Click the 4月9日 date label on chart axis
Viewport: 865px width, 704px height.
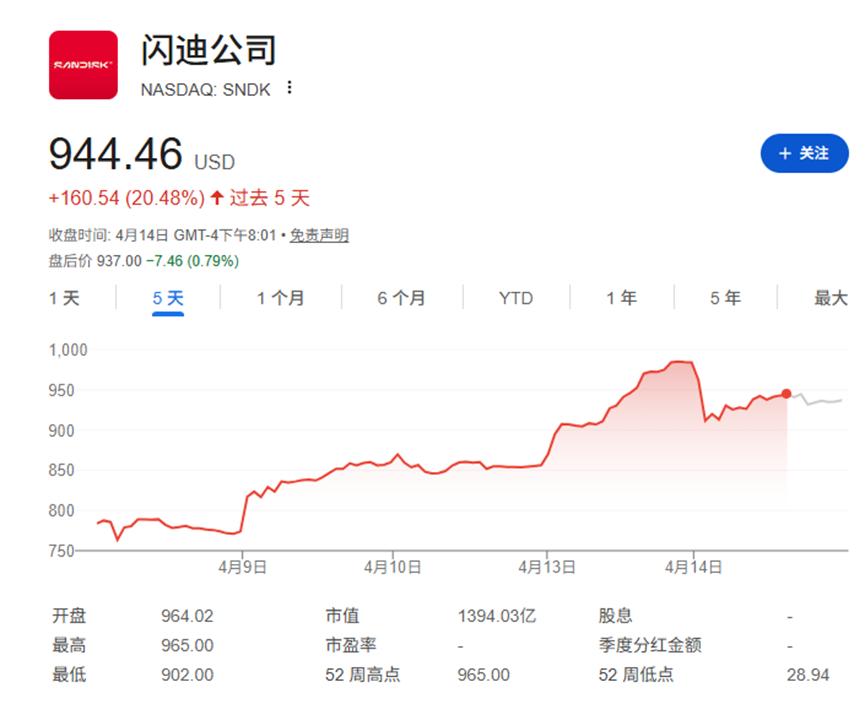[242, 566]
